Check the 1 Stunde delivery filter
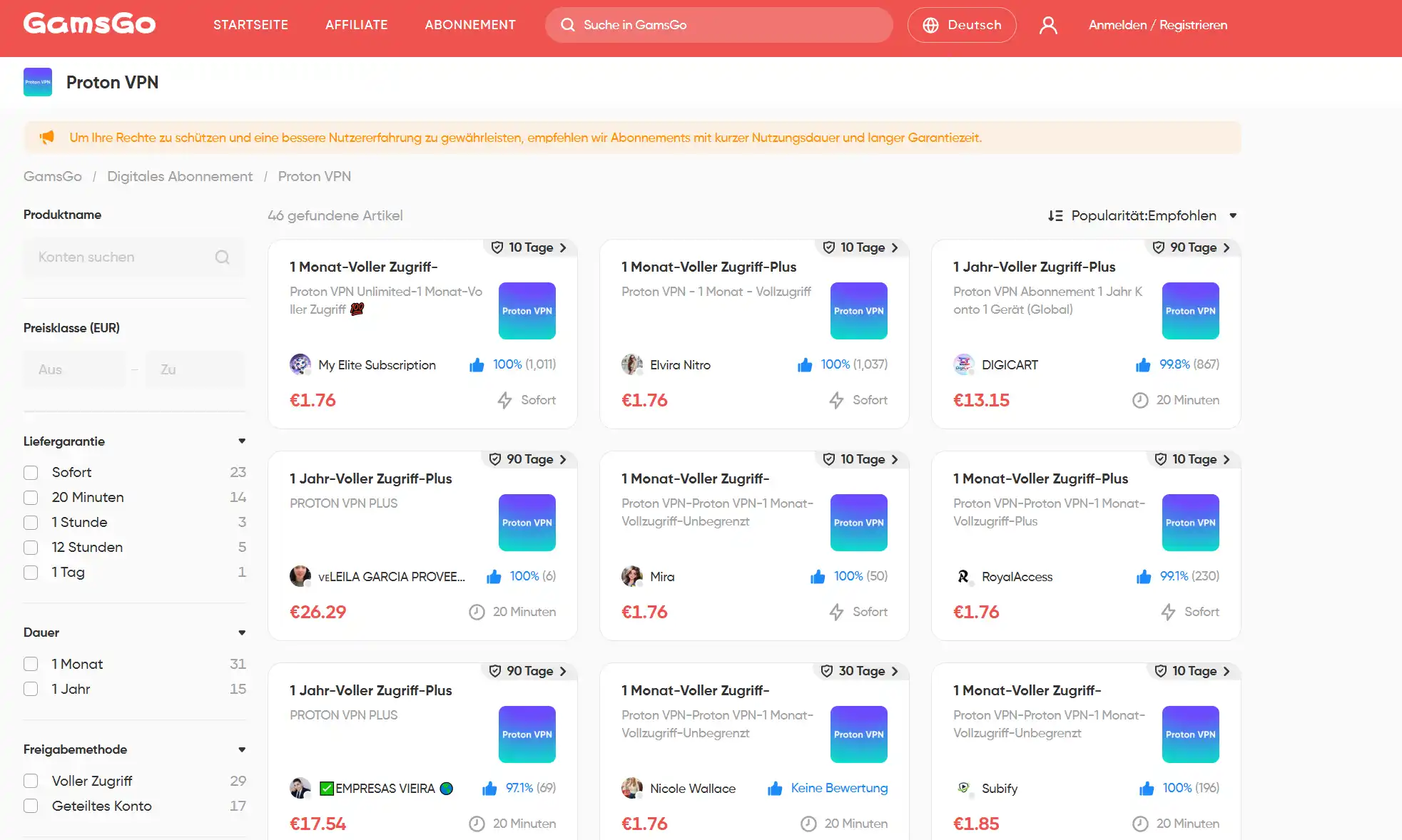The width and height of the screenshot is (1402, 840). 31,523
